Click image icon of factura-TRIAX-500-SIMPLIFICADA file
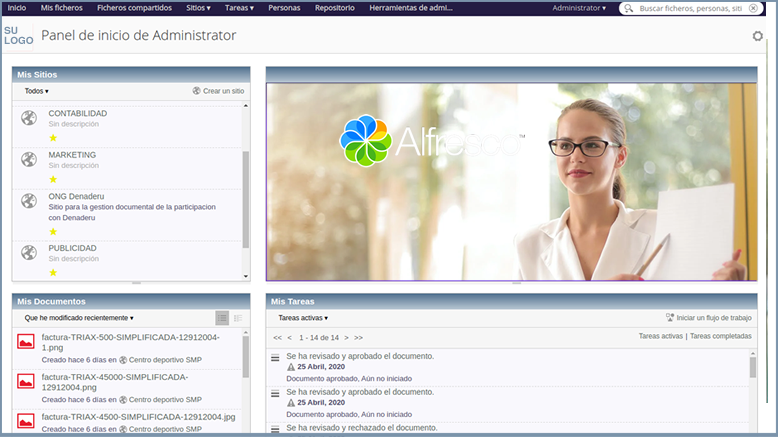The image size is (778, 437). point(26,341)
